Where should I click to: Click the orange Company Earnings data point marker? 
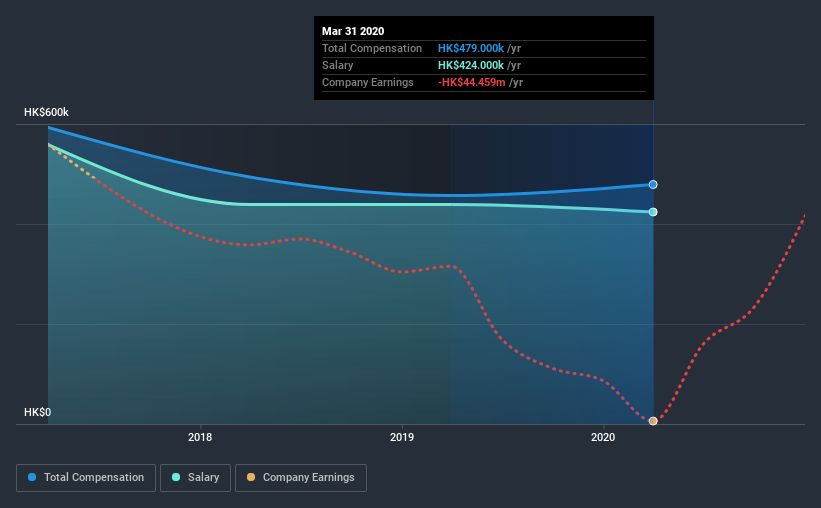(x=653, y=421)
